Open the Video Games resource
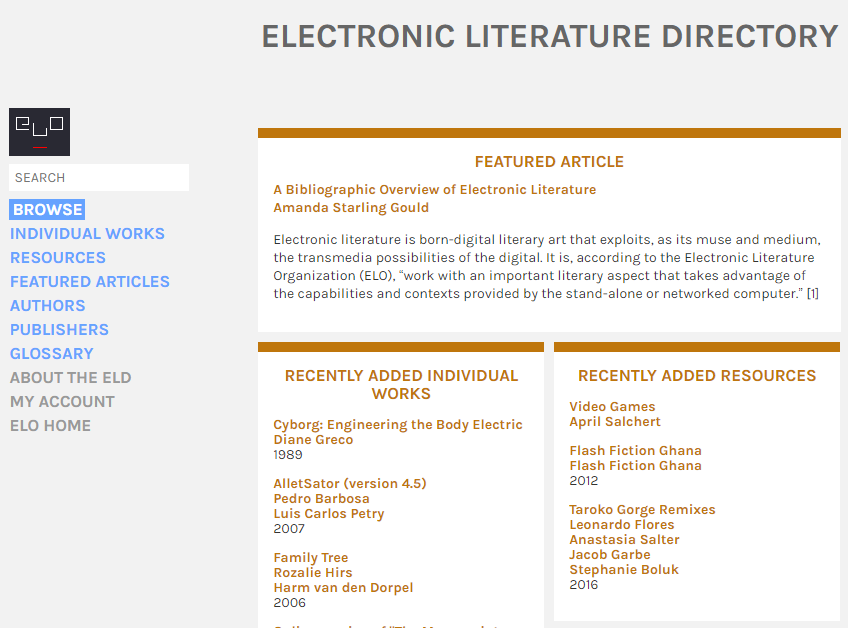Image resolution: width=848 pixels, height=628 pixels. (x=612, y=407)
